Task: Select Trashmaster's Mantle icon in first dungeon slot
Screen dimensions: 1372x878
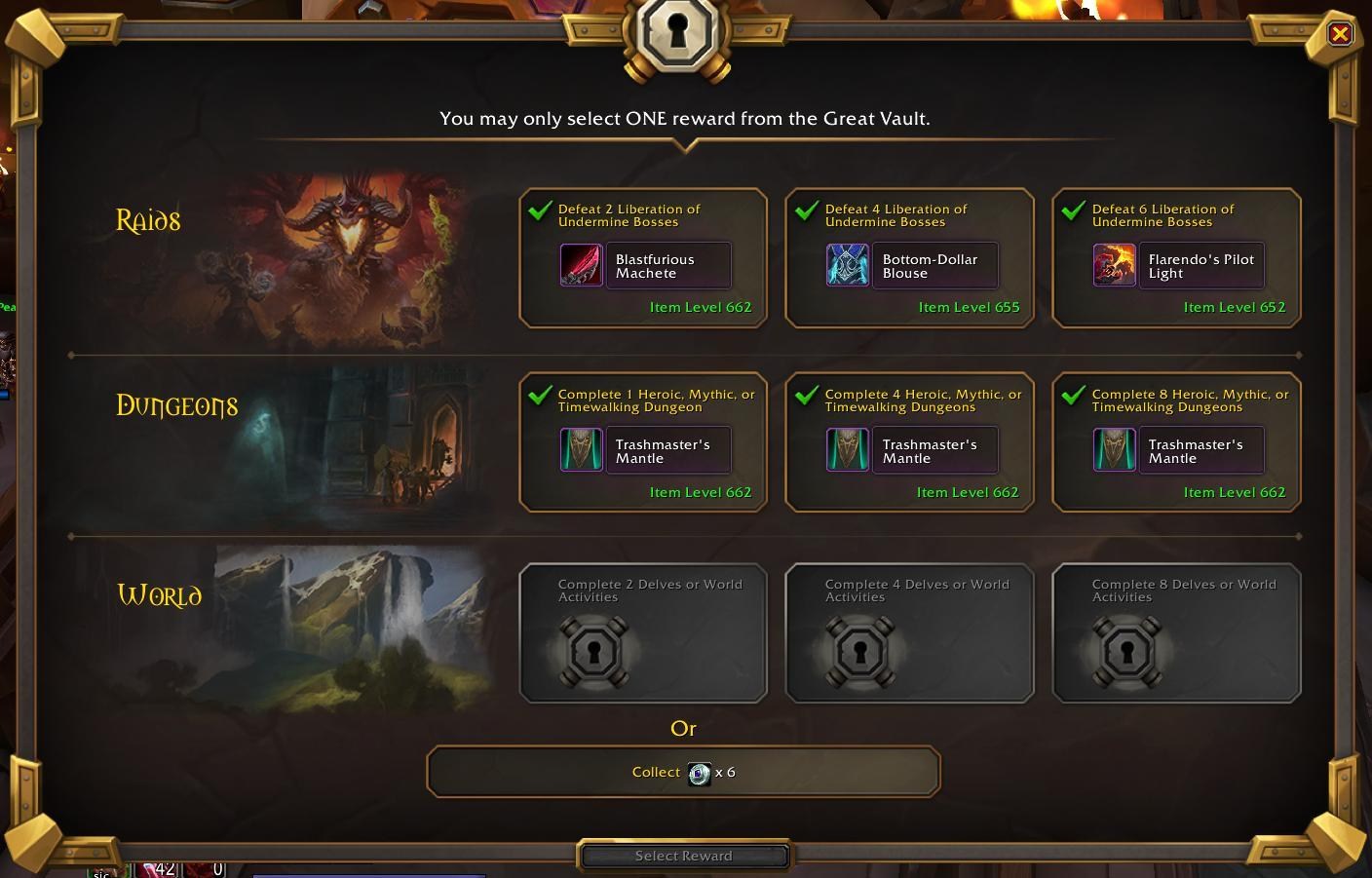Action: click(x=581, y=450)
